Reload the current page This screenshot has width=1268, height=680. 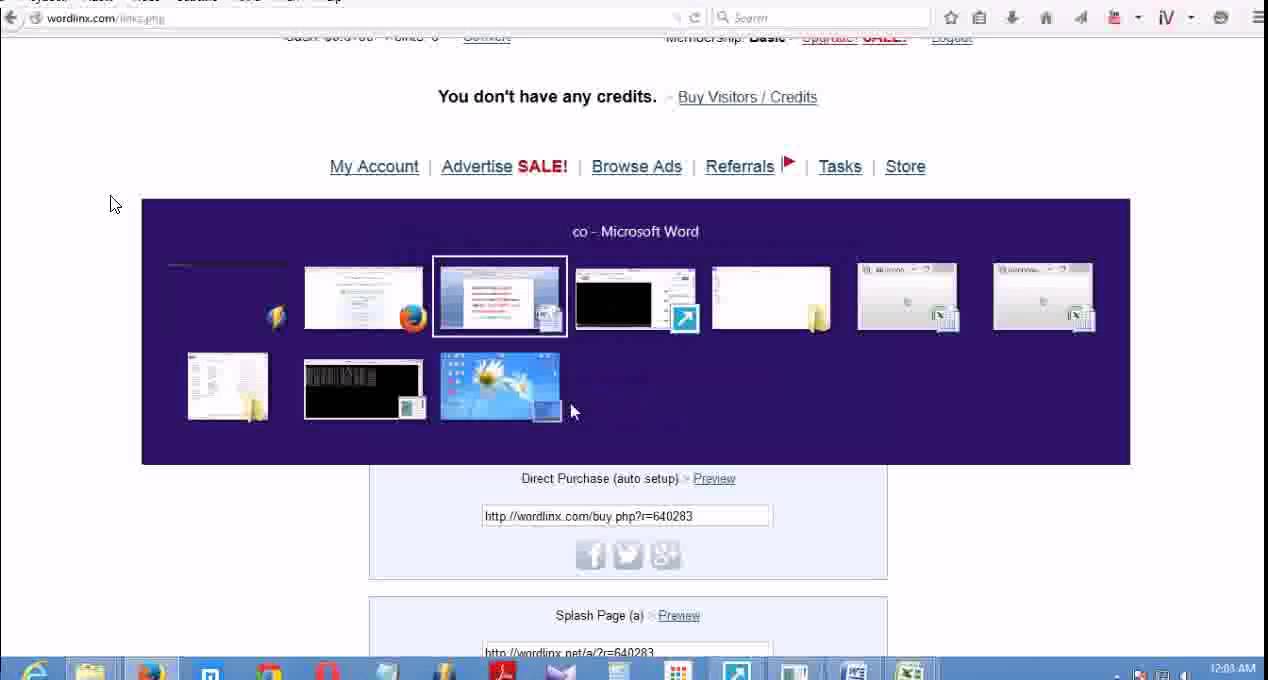click(x=695, y=18)
